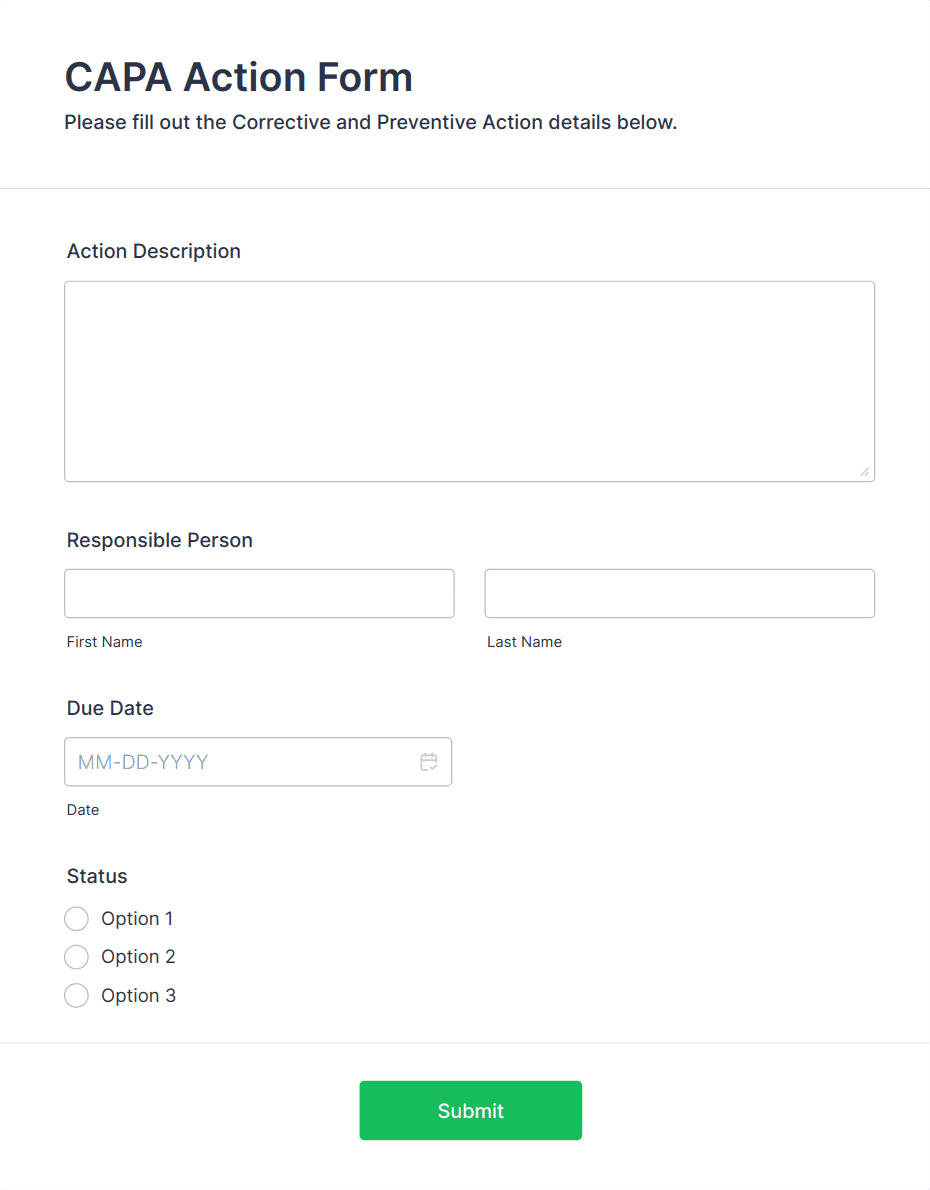The width and height of the screenshot is (930, 1190).
Task: Grab the Action Description resize handle
Action: [x=864, y=471]
